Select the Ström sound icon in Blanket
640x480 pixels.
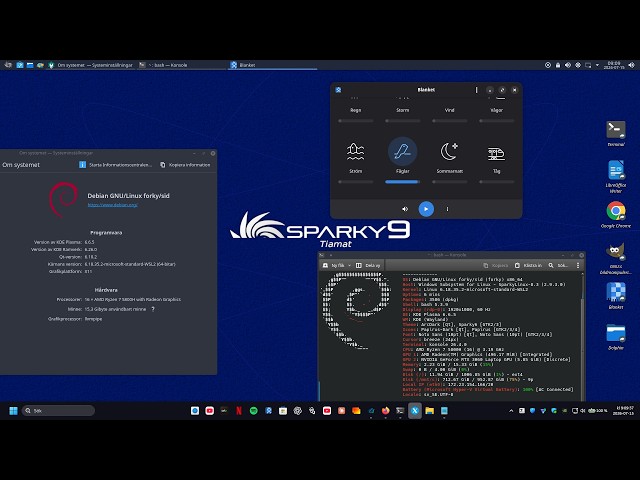coord(356,151)
